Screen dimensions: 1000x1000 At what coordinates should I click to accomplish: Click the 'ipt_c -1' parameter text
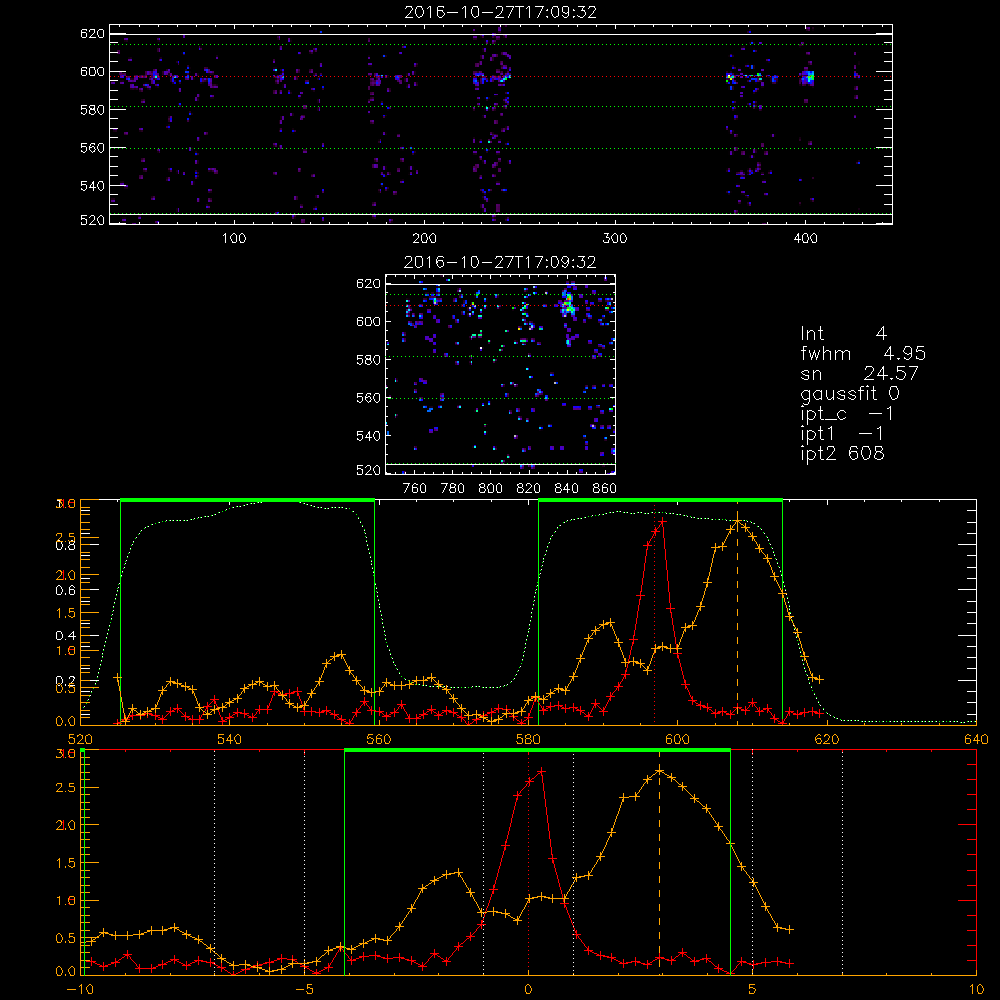click(x=847, y=414)
